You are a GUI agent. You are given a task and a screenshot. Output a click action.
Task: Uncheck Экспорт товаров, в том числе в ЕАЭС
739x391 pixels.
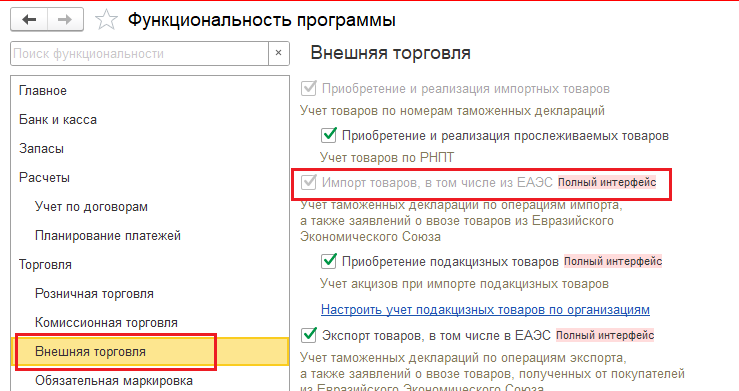pyautogui.click(x=309, y=335)
